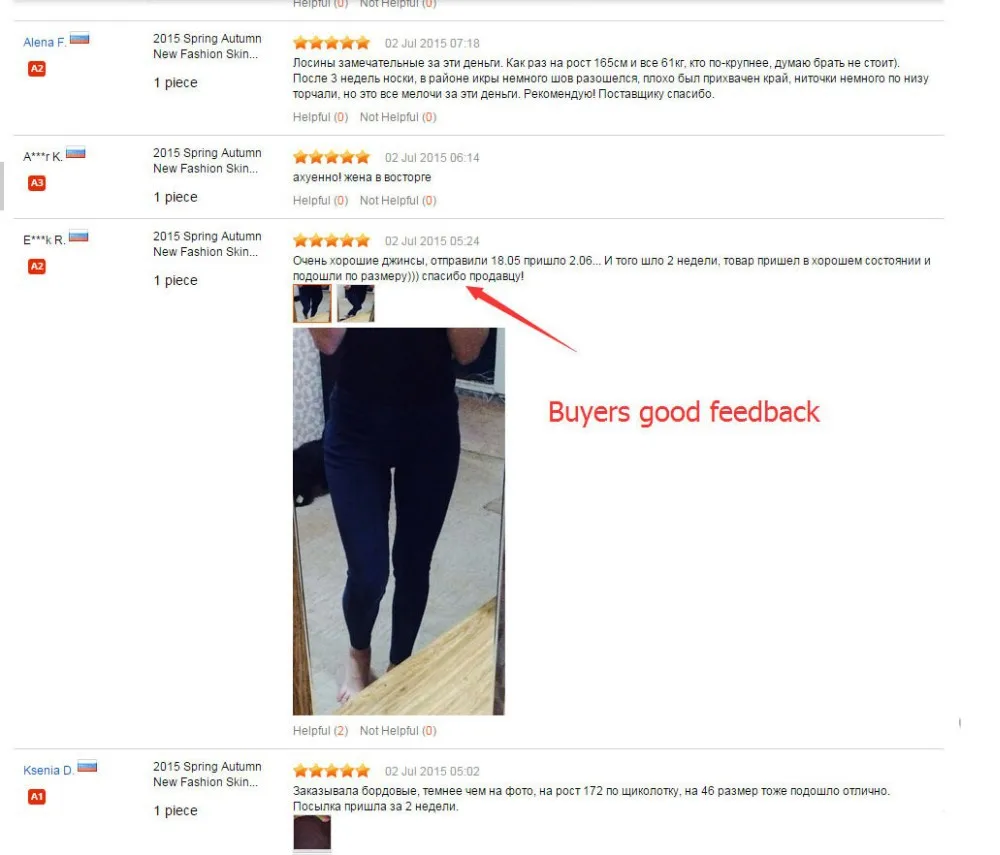Click the A2 badge under E***k R.

[37, 267]
